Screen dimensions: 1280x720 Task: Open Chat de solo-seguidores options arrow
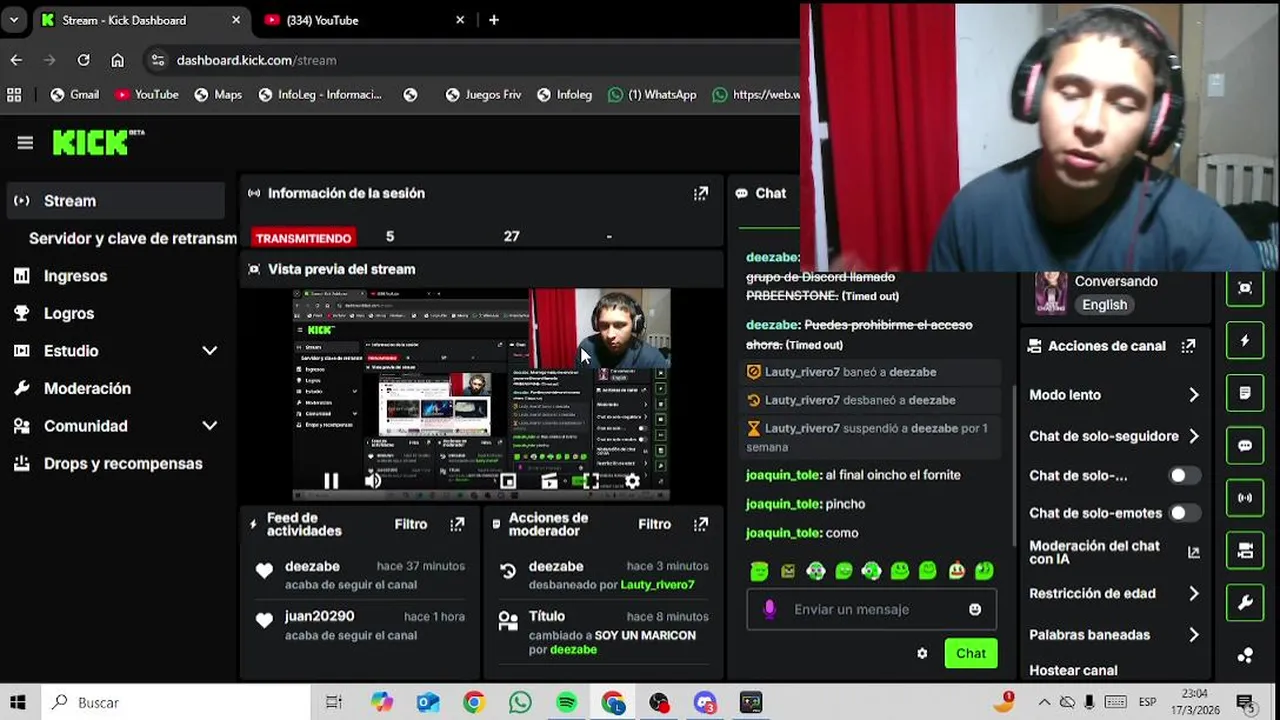(1193, 436)
